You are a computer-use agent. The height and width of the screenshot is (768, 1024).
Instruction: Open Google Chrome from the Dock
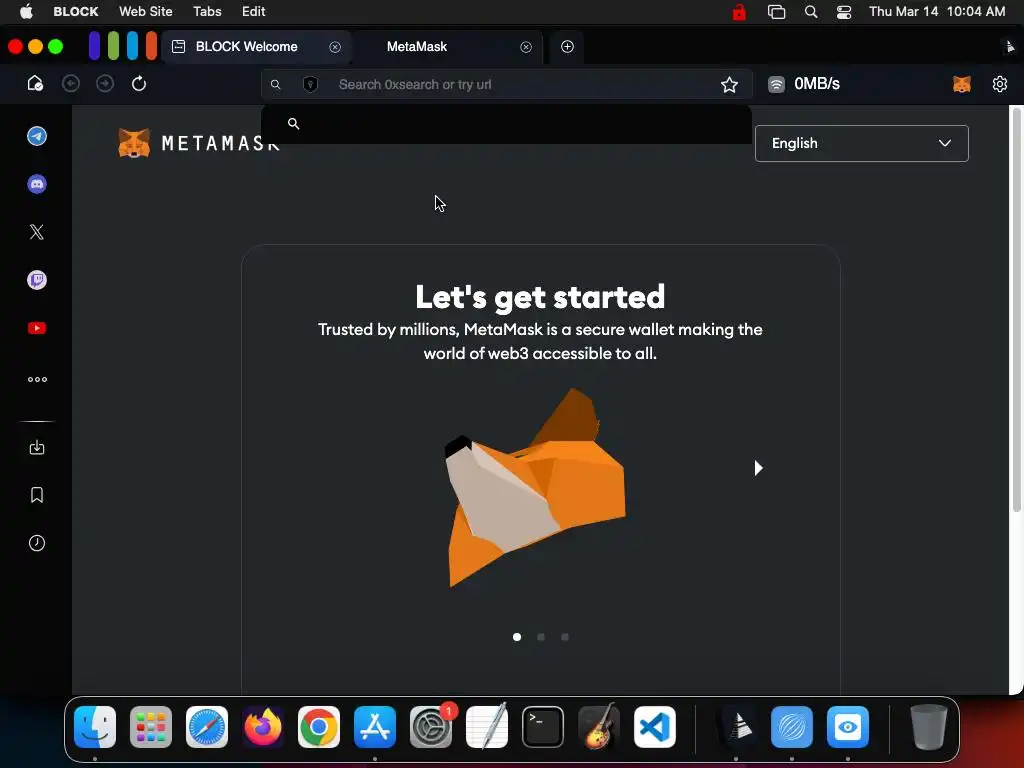pos(319,727)
